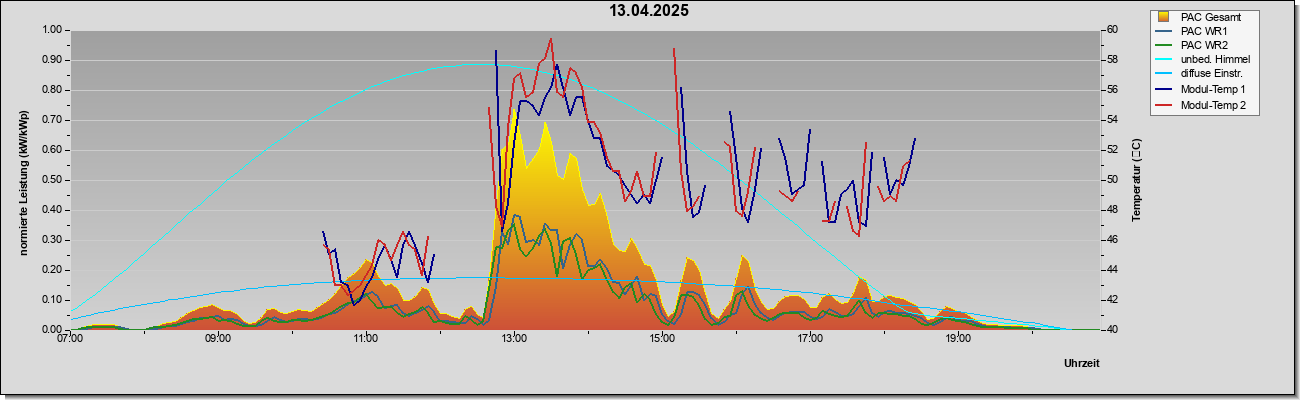Click the 13:00 time axis label
This screenshot has width=1300, height=400.
(514, 339)
